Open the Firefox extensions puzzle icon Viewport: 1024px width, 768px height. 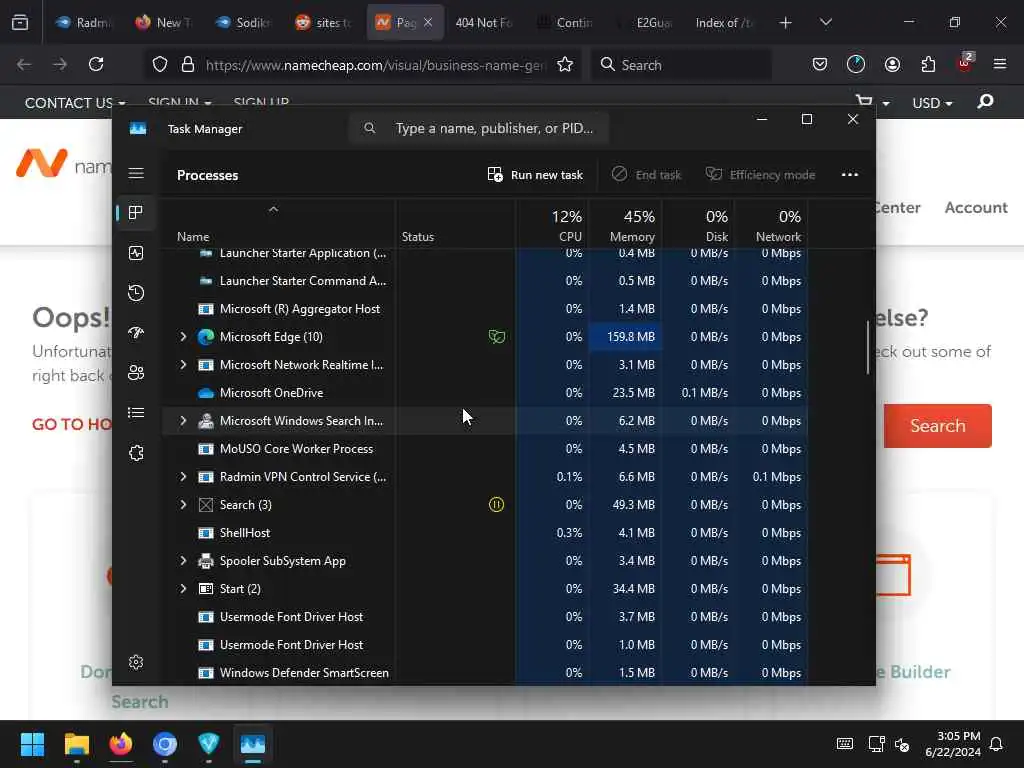(928, 64)
